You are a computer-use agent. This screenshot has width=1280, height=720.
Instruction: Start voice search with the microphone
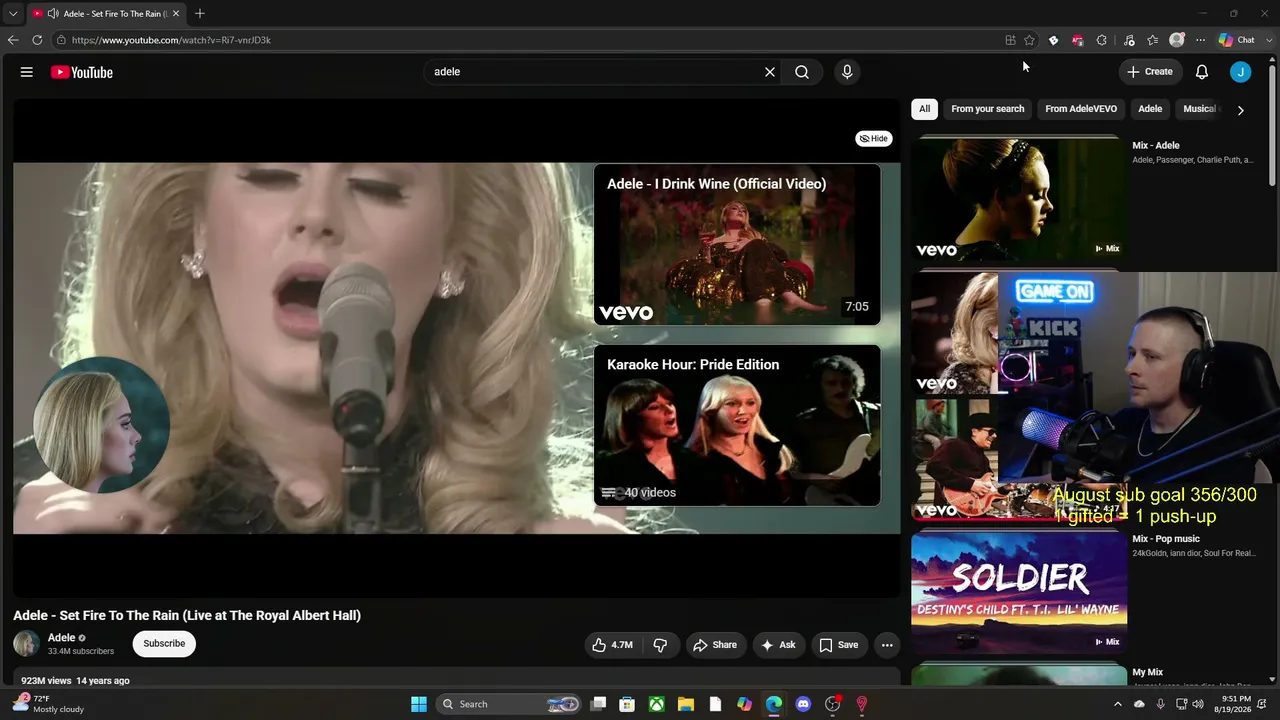(847, 72)
